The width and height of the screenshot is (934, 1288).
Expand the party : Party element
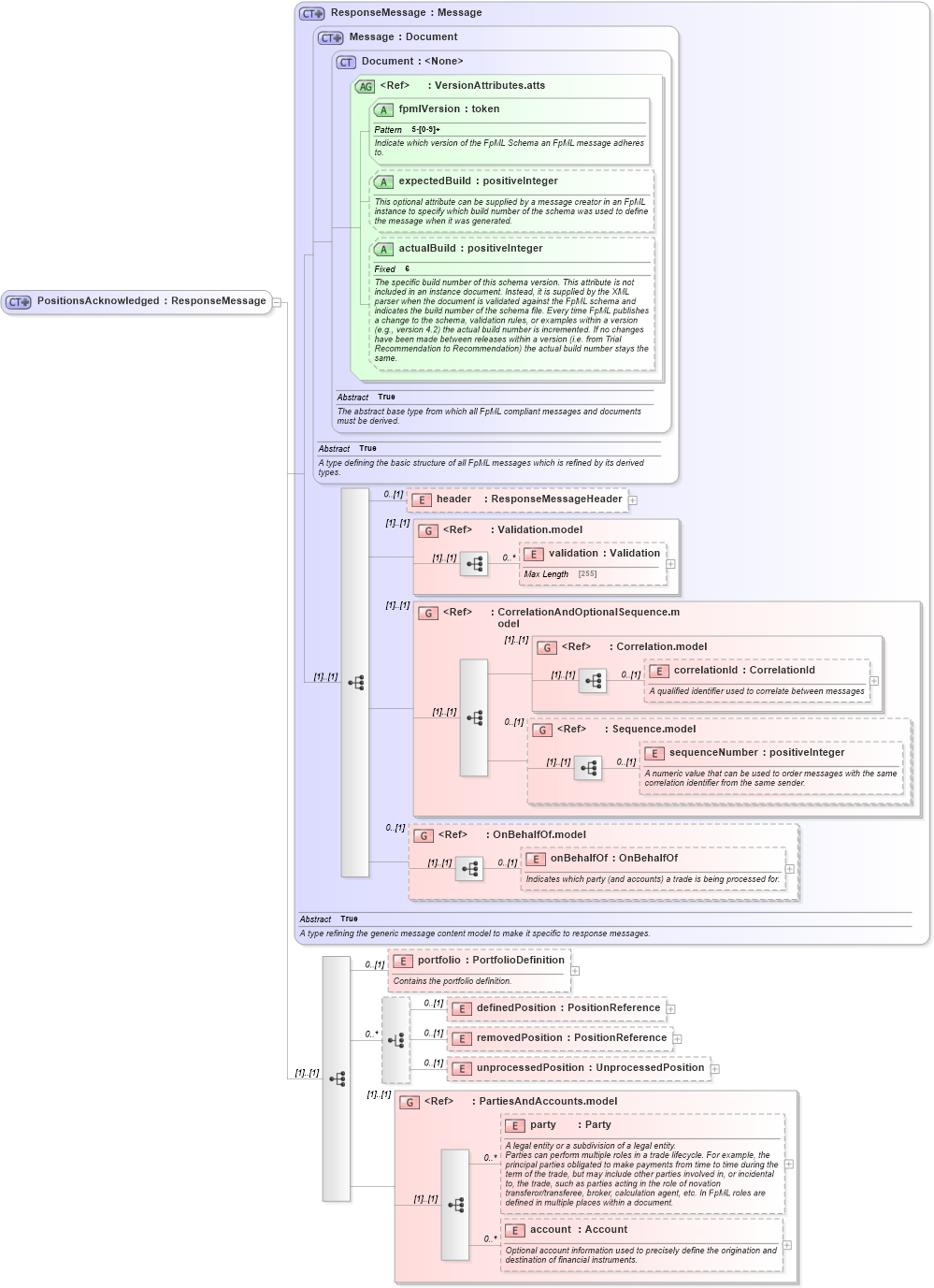click(x=789, y=1165)
